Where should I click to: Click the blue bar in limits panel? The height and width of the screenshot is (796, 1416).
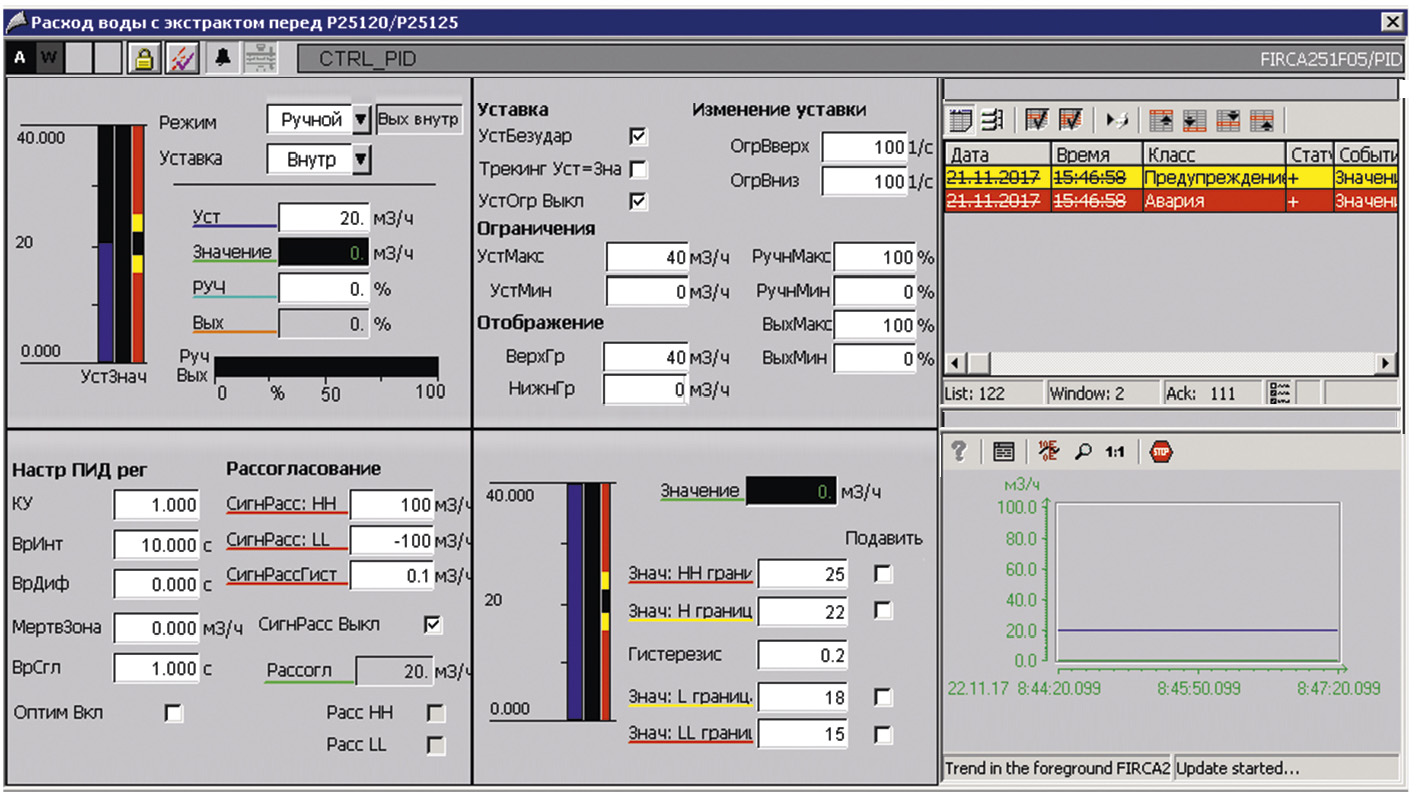[x=574, y=601]
